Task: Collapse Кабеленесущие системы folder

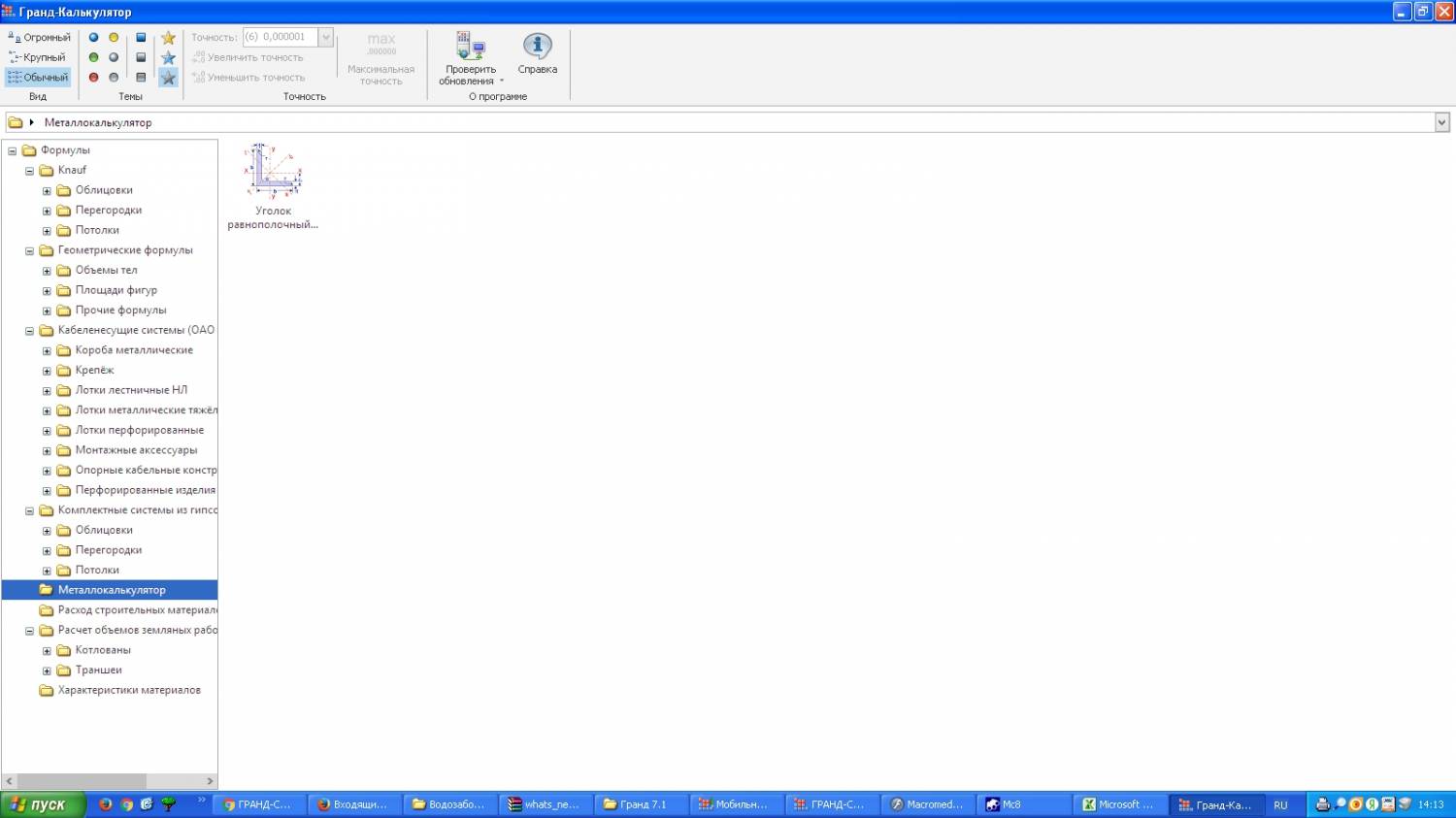Action: point(29,331)
